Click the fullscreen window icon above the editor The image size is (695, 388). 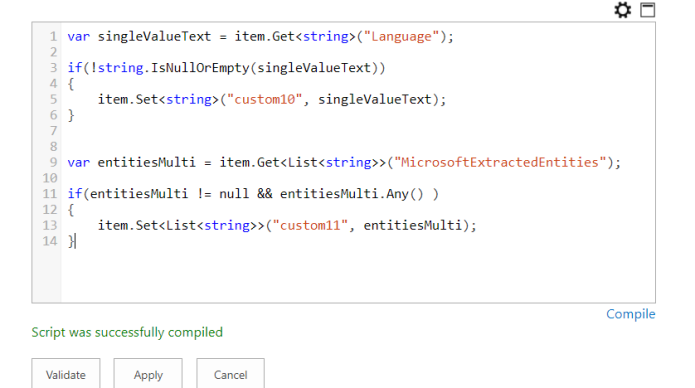point(648,10)
